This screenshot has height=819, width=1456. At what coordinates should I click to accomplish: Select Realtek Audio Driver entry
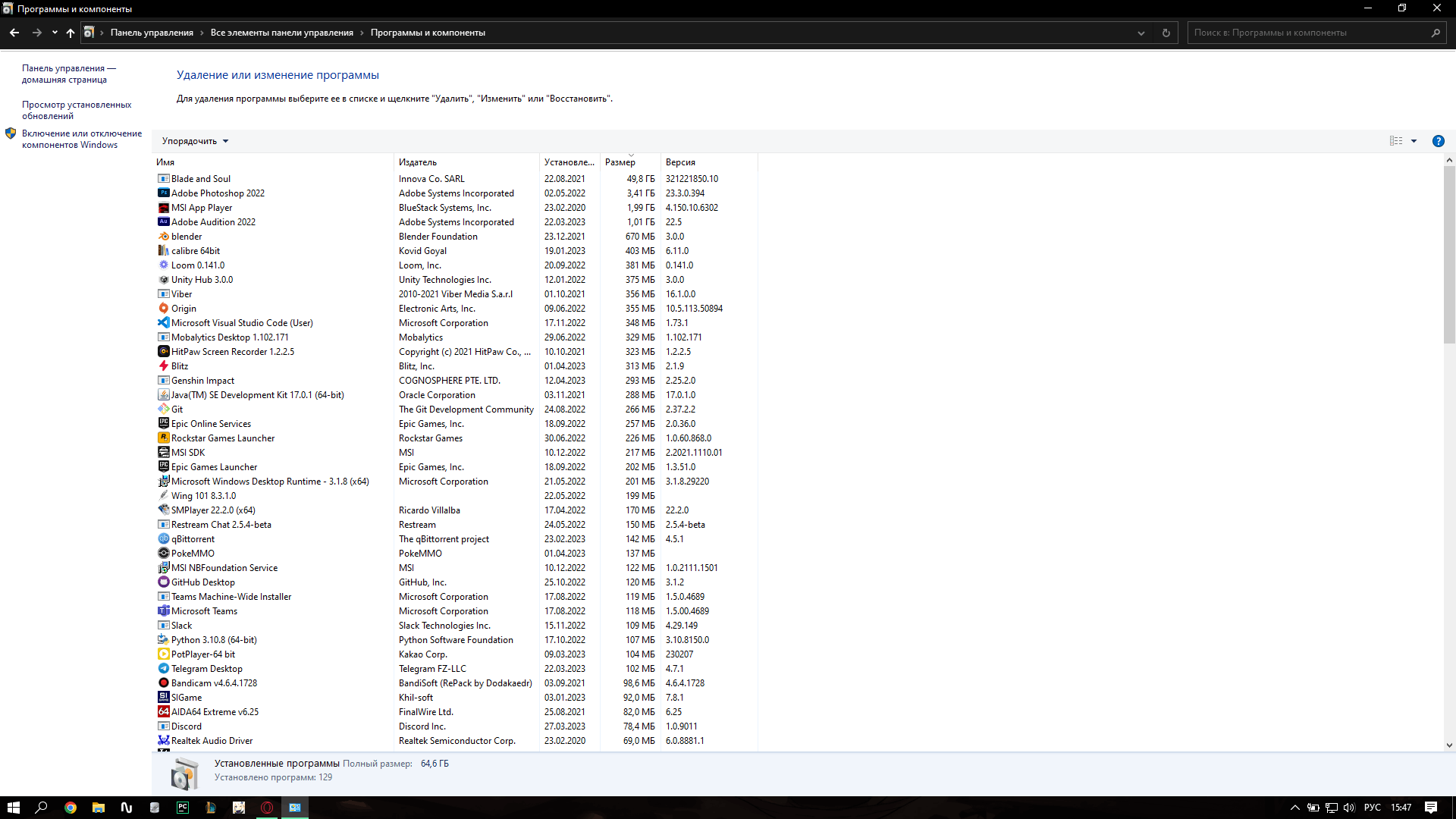(455, 741)
